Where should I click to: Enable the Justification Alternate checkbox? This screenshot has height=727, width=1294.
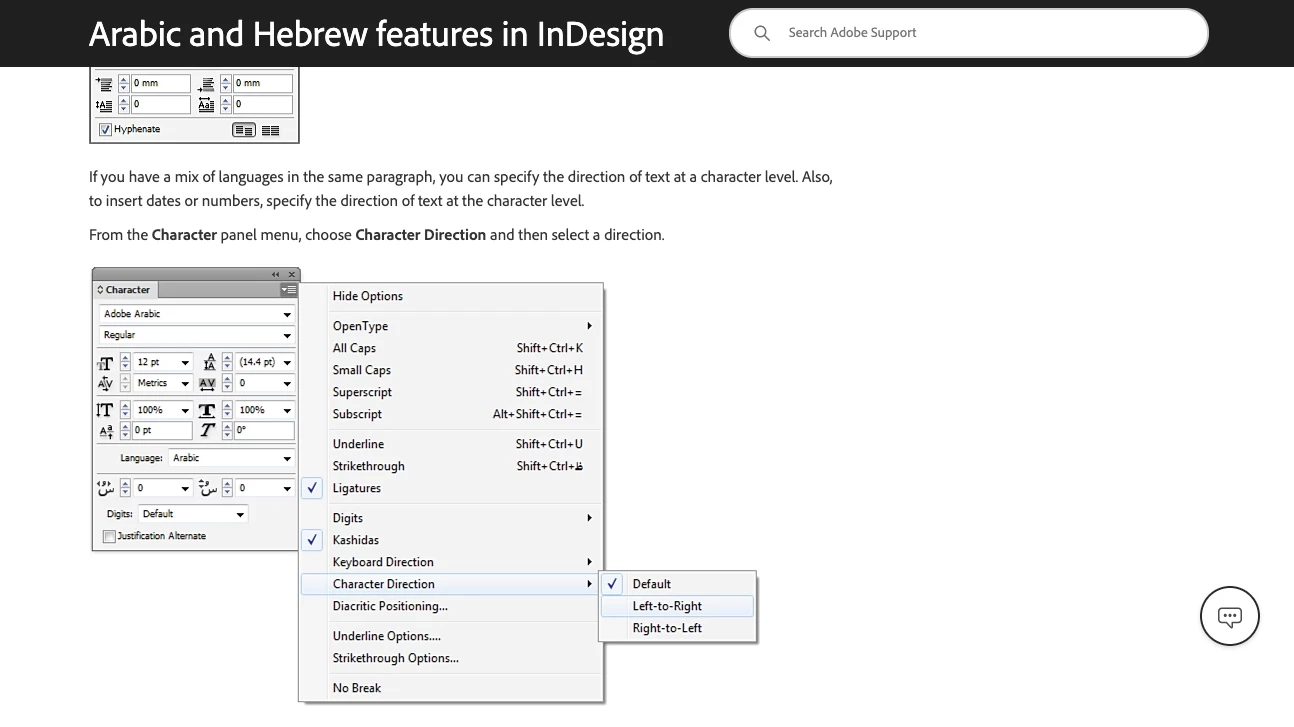click(x=109, y=537)
